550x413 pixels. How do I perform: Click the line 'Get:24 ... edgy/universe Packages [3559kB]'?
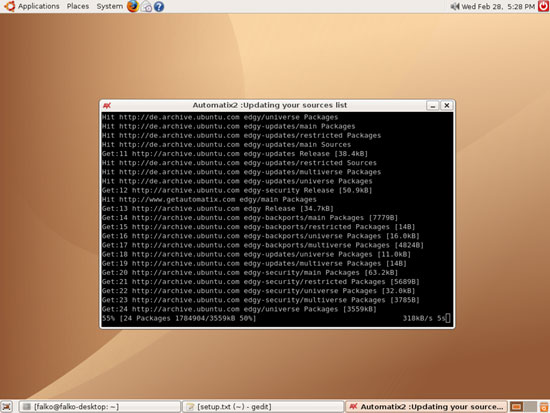[x=239, y=309]
